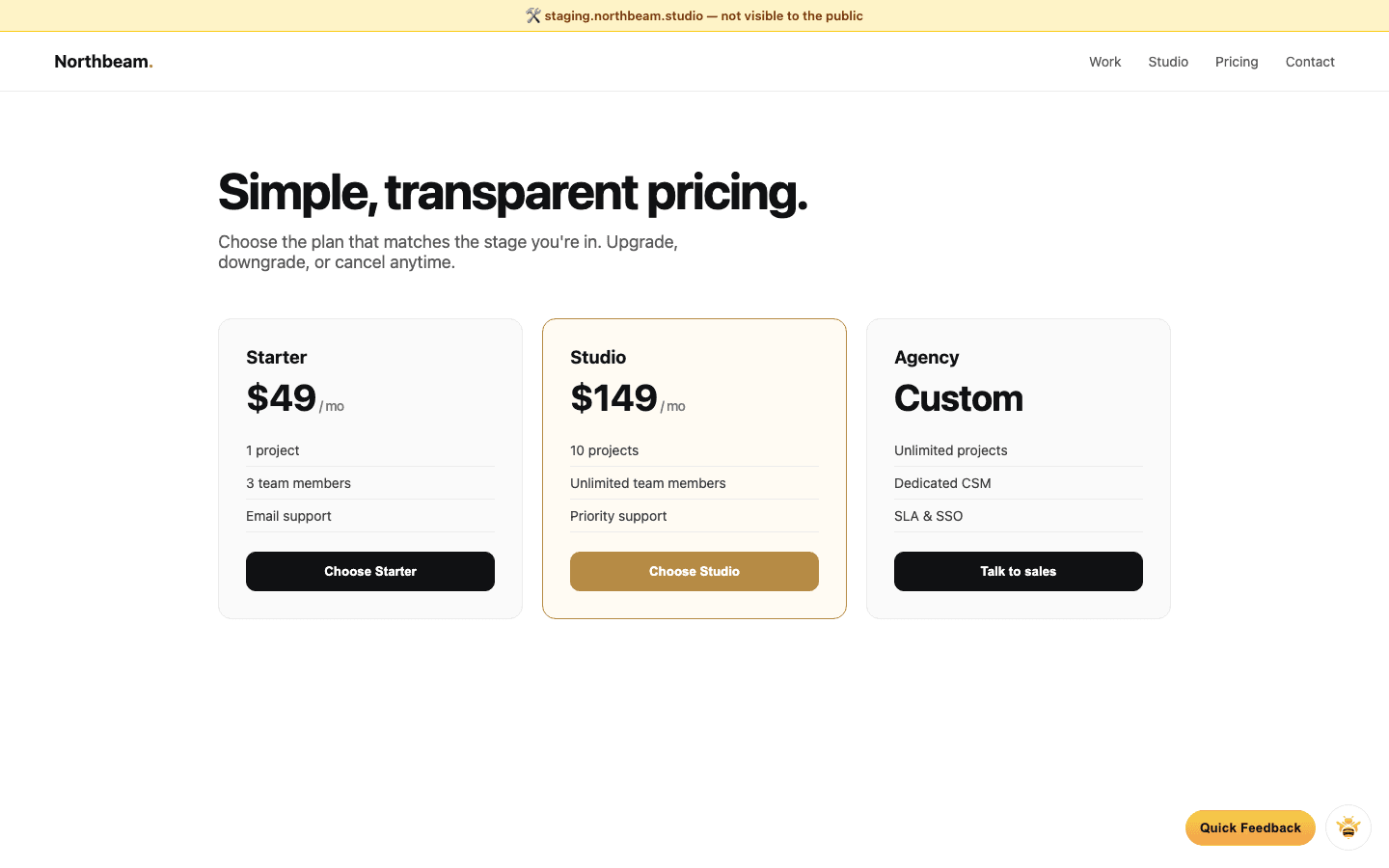Click the Northbeam logo
Viewport: 1389px width, 868px height.
pos(102,61)
